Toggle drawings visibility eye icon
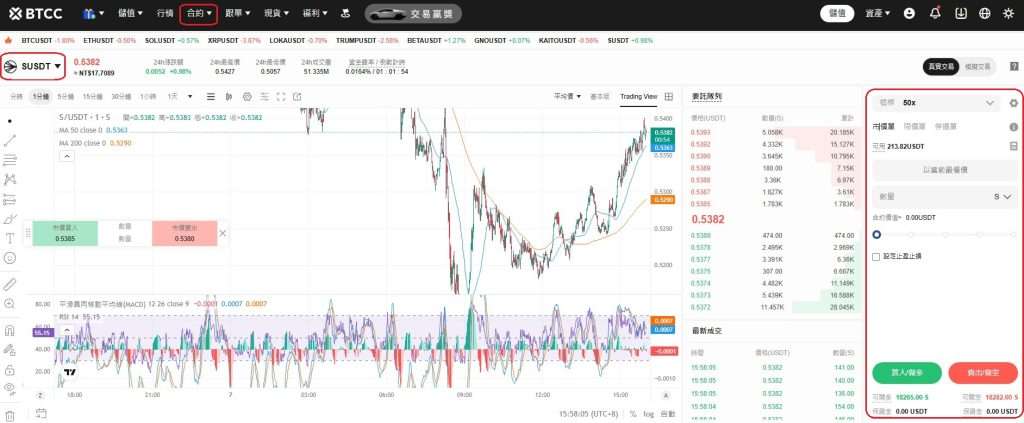 click(x=10, y=387)
